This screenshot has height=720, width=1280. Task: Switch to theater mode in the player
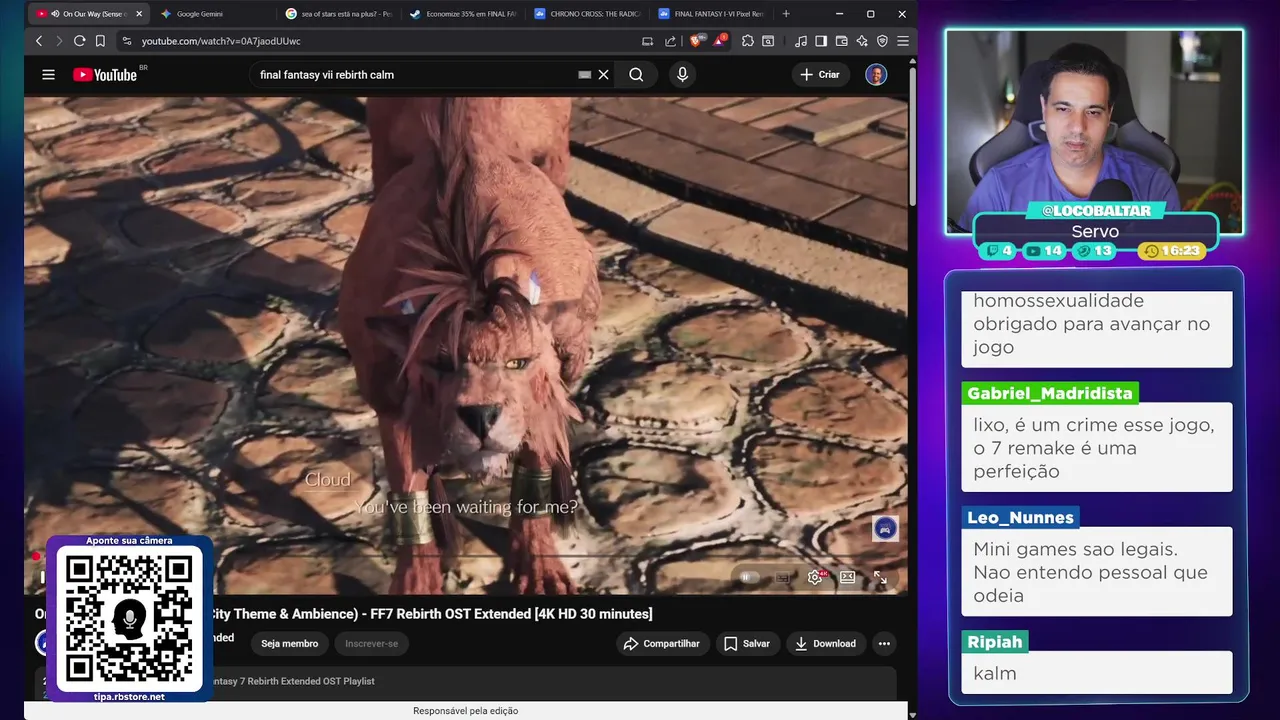click(847, 577)
